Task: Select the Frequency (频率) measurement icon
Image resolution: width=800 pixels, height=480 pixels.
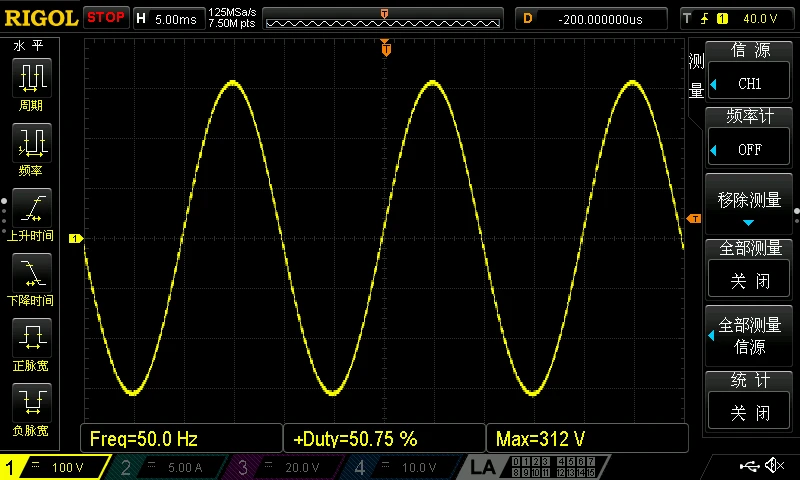Action: [32, 142]
